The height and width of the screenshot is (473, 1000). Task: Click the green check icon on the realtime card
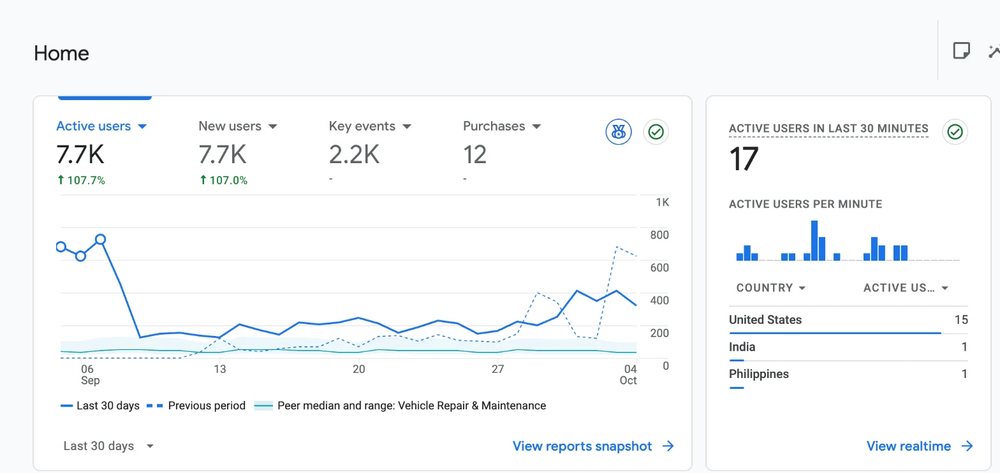(x=955, y=132)
